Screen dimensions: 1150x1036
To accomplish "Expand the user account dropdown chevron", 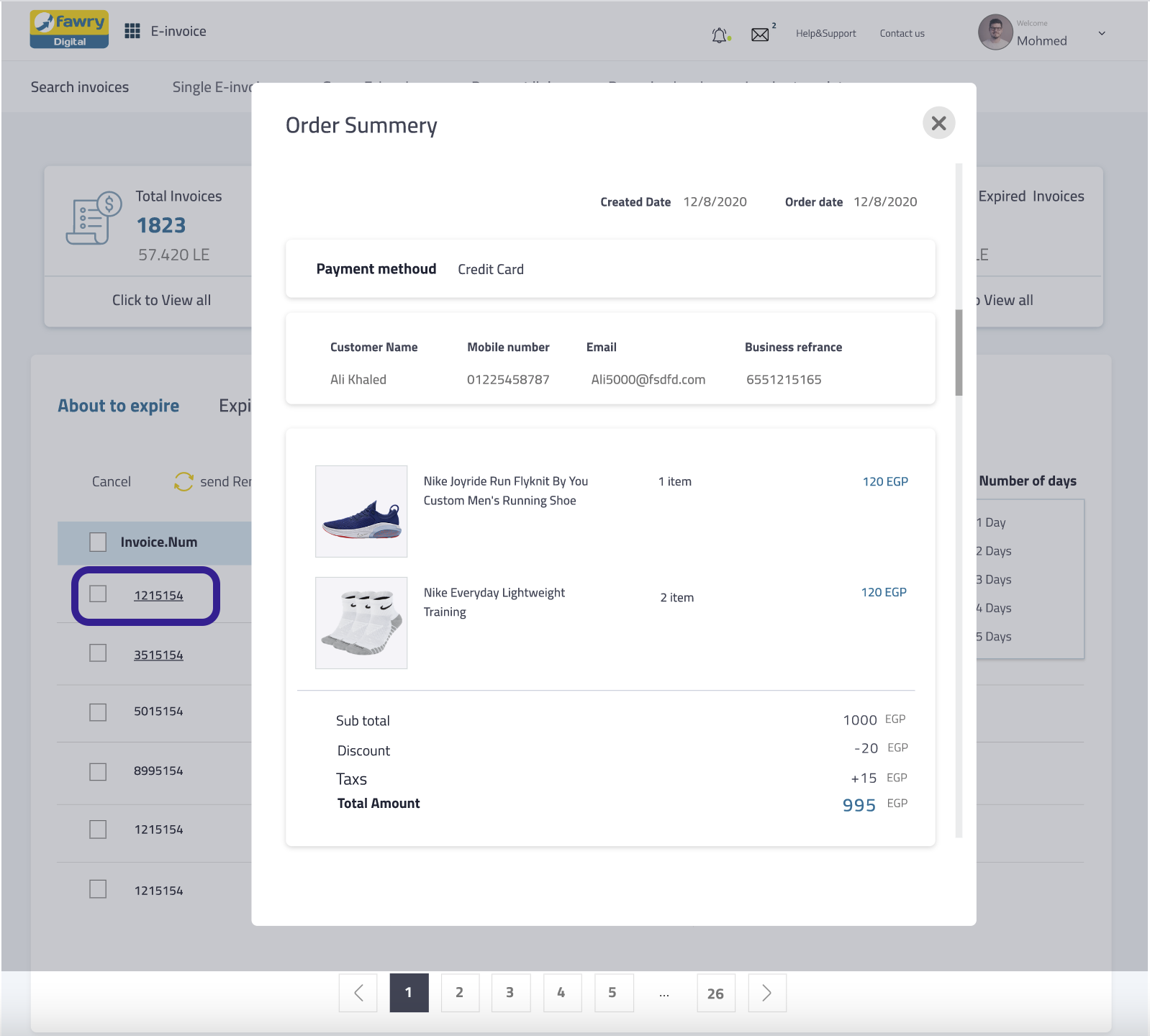I will pyautogui.click(x=1102, y=33).
